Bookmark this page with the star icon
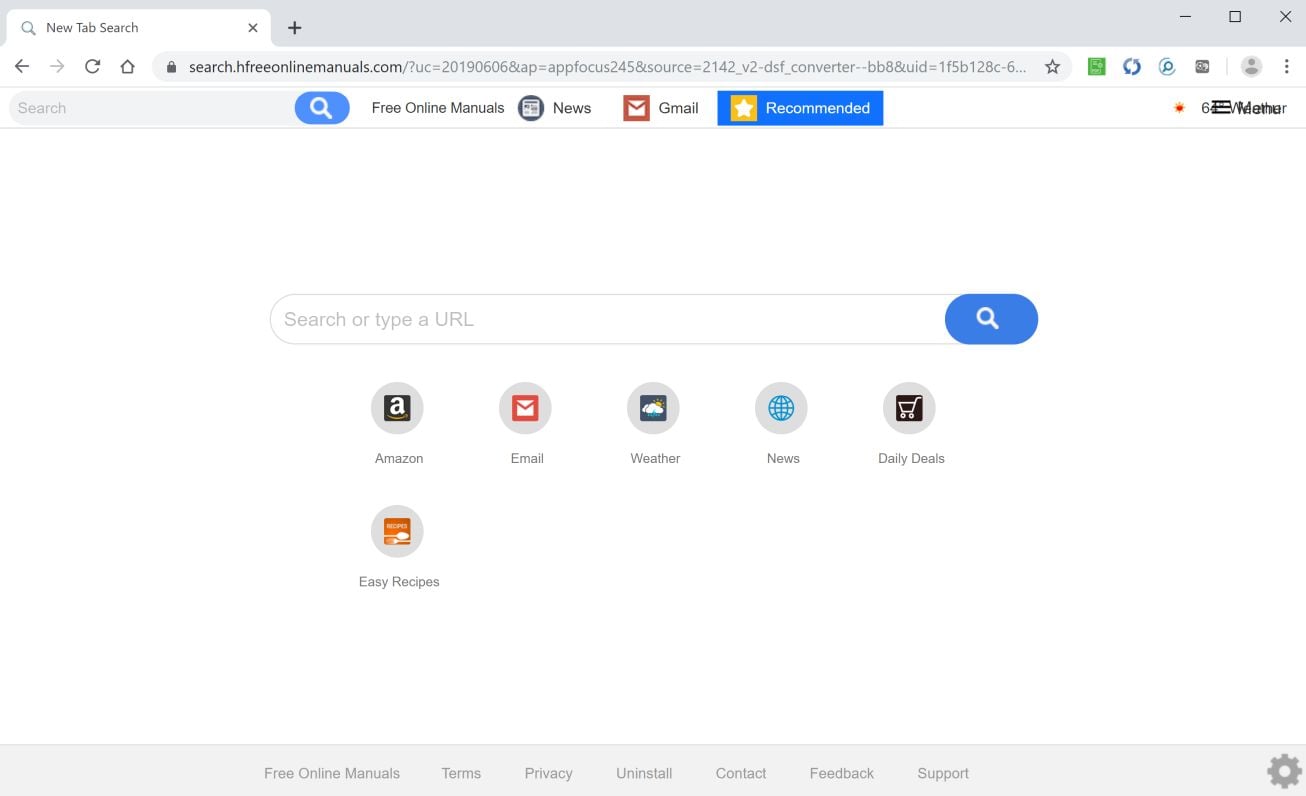 tap(1052, 67)
